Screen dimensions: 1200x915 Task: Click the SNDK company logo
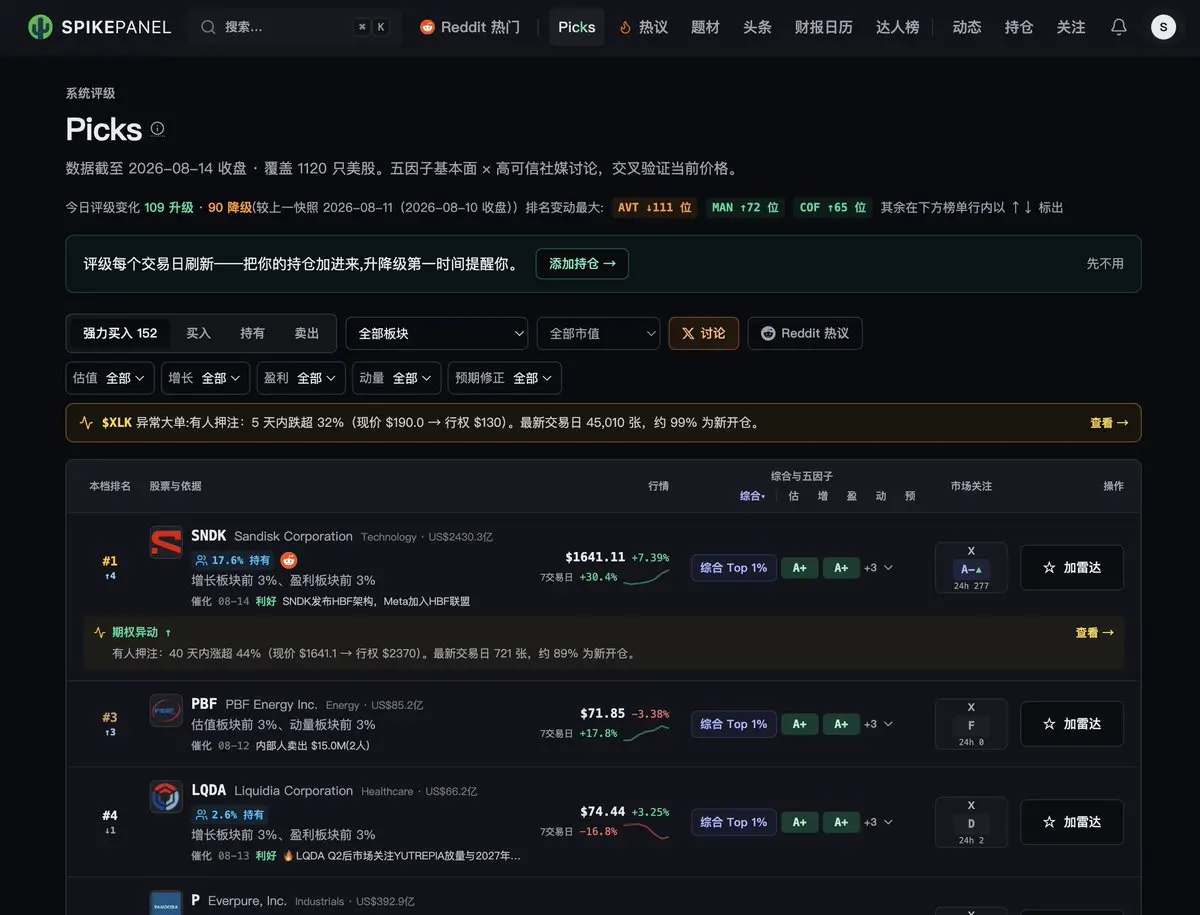[x=166, y=542]
